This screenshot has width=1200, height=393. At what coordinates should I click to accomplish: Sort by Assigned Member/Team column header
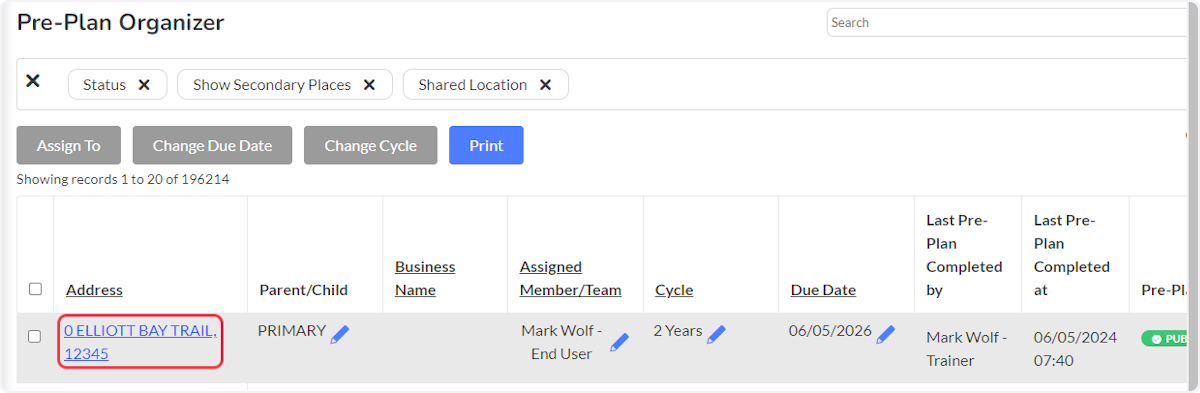pos(570,278)
